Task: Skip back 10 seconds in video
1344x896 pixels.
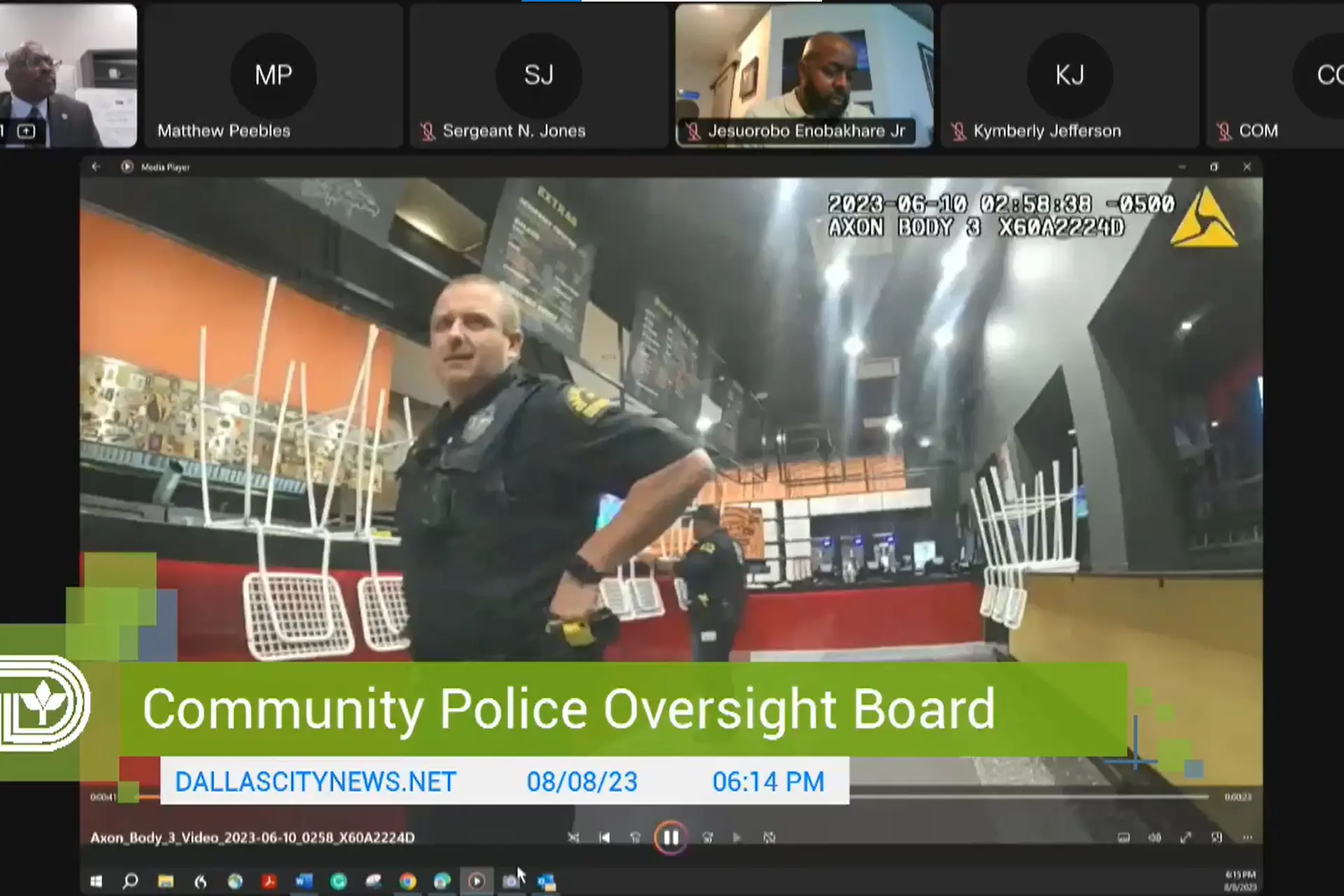Action: [636, 837]
